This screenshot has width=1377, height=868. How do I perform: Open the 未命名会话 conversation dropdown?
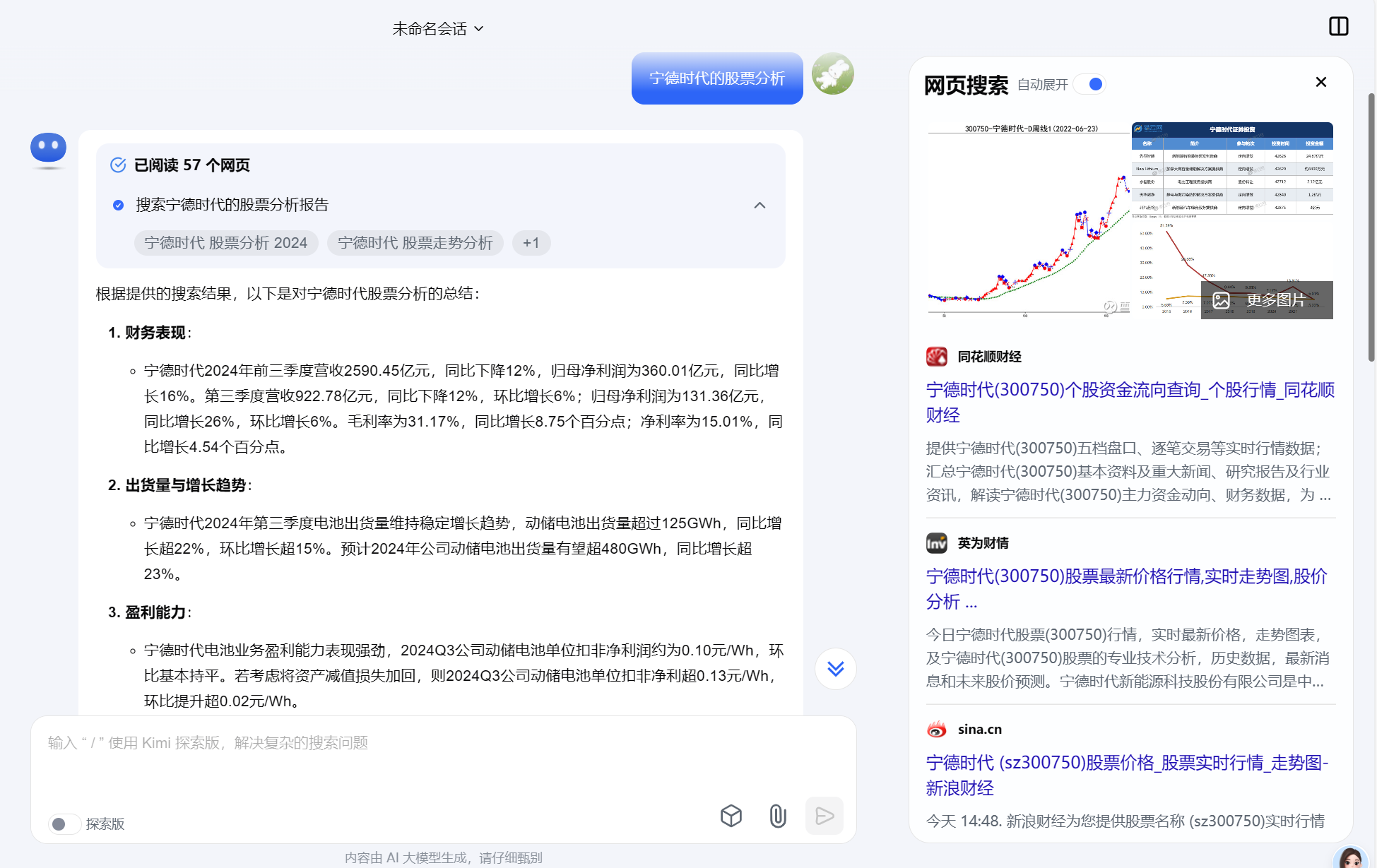click(x=438, y=29)
